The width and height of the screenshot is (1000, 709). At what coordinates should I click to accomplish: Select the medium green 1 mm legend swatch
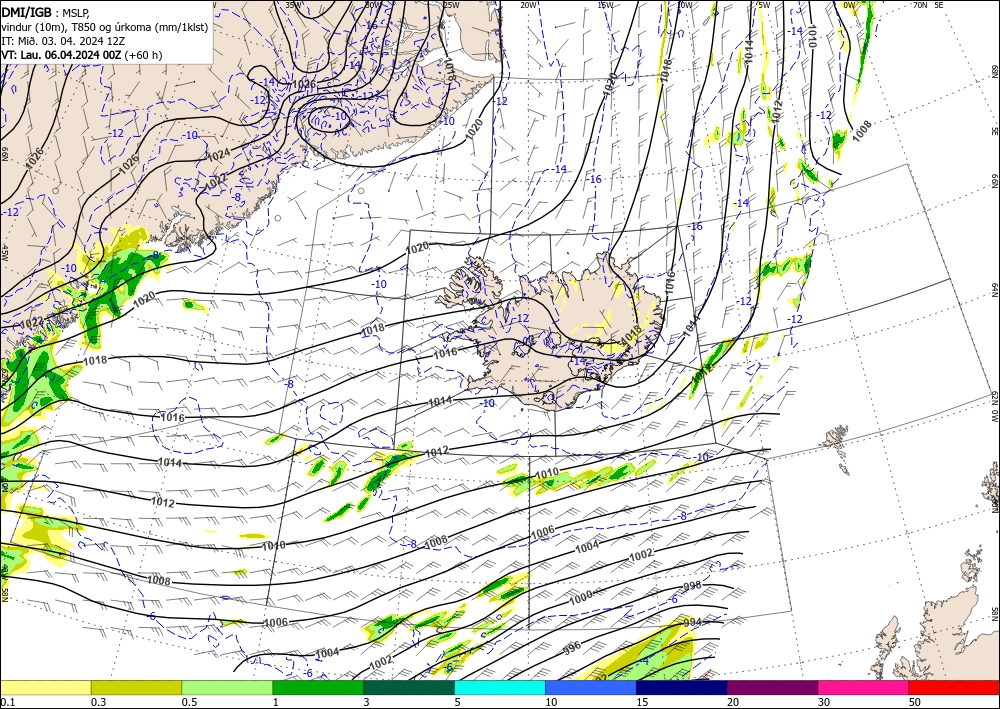tap(318, 687)
